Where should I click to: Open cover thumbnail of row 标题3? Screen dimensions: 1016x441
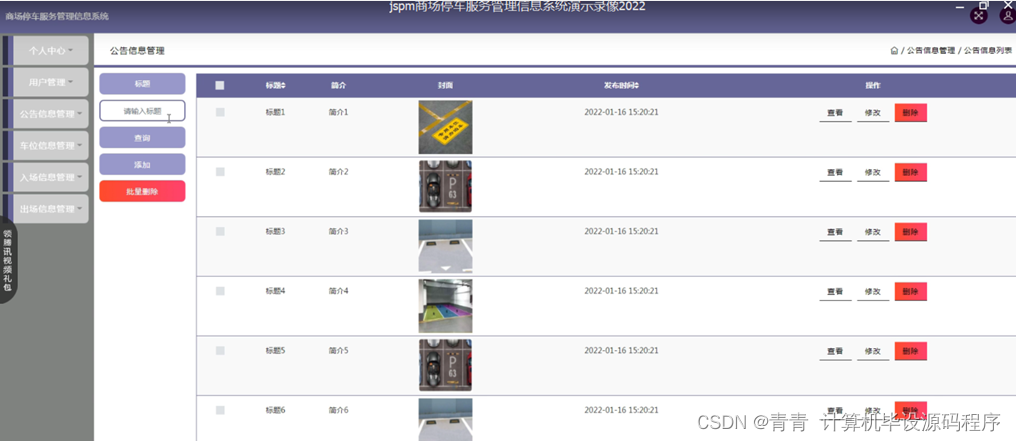click(445, 246)
